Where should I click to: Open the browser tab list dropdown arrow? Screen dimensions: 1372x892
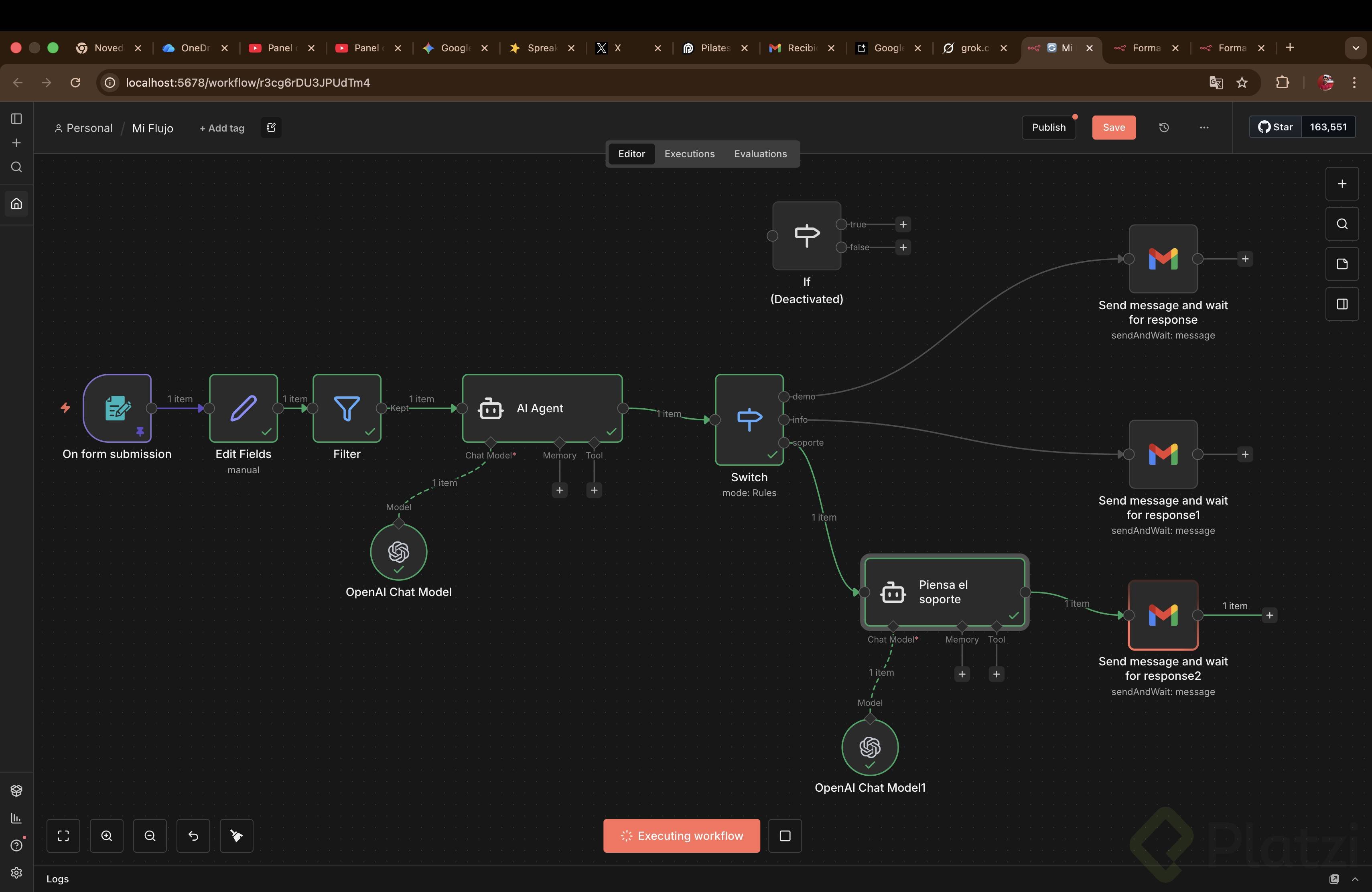click(x=1355, y=48)
